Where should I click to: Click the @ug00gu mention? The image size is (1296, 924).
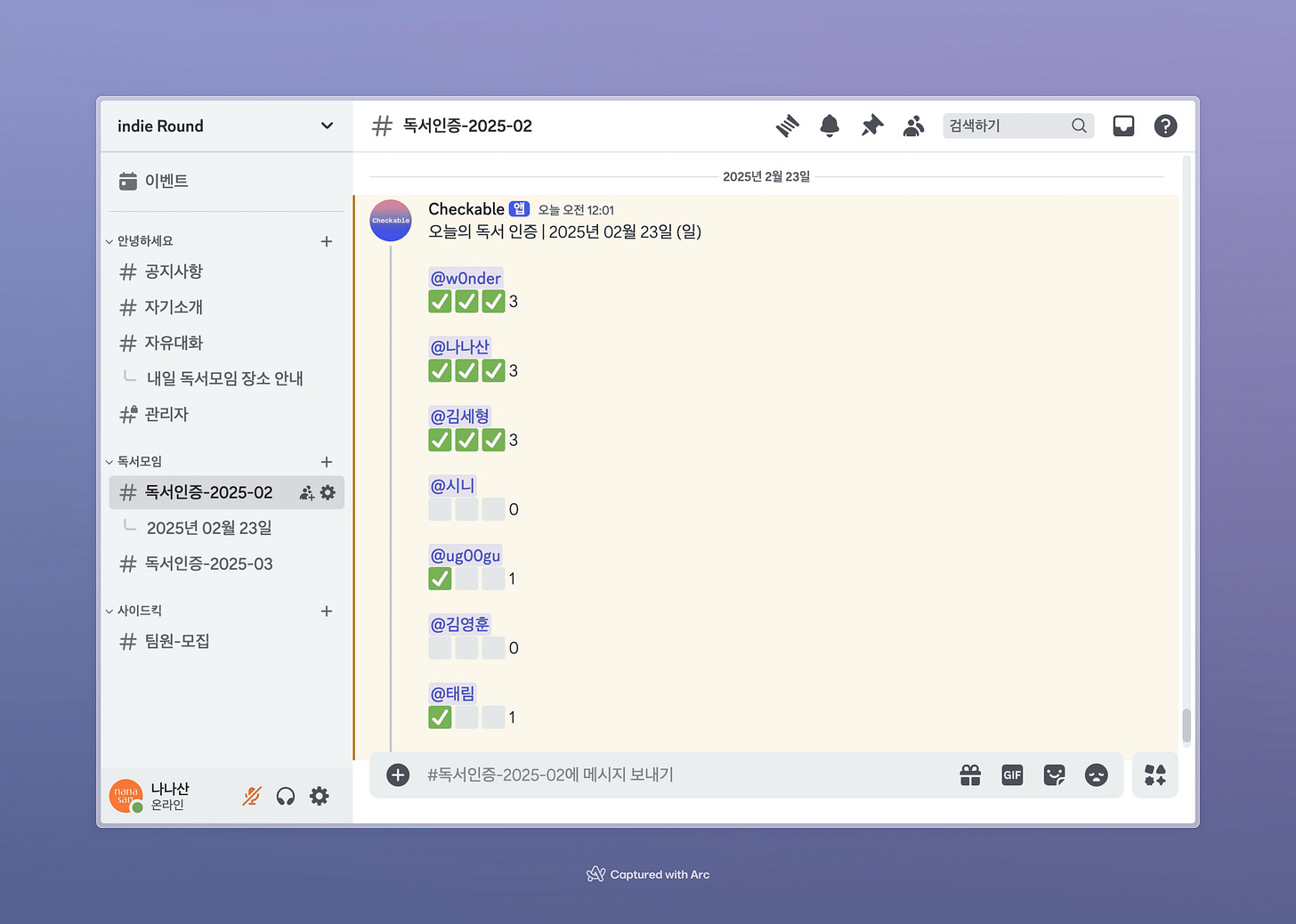click(466, 555)
